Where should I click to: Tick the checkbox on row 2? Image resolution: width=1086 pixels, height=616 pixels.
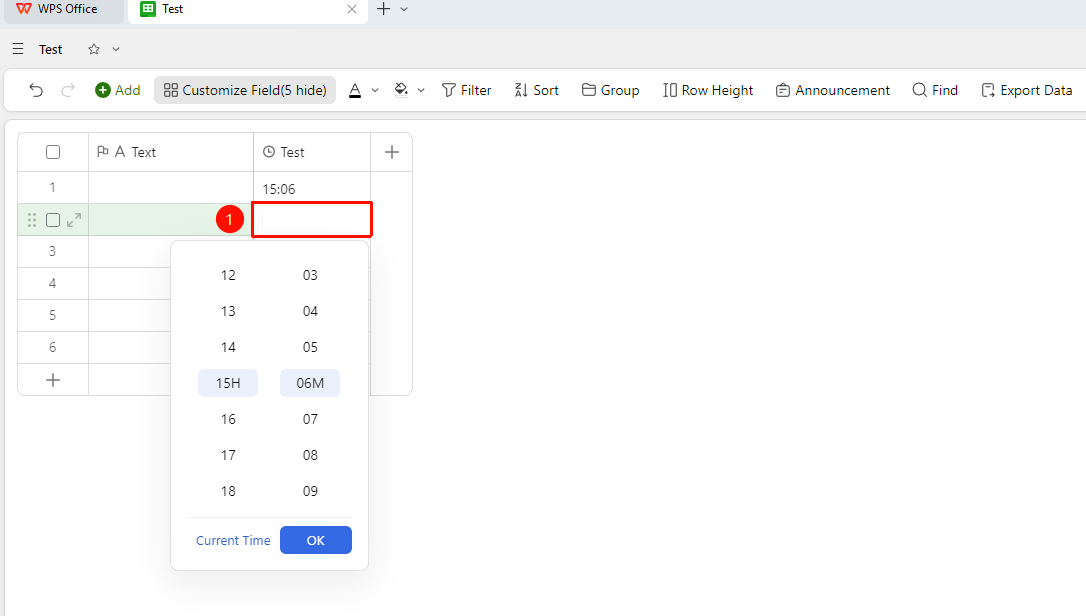53,220
